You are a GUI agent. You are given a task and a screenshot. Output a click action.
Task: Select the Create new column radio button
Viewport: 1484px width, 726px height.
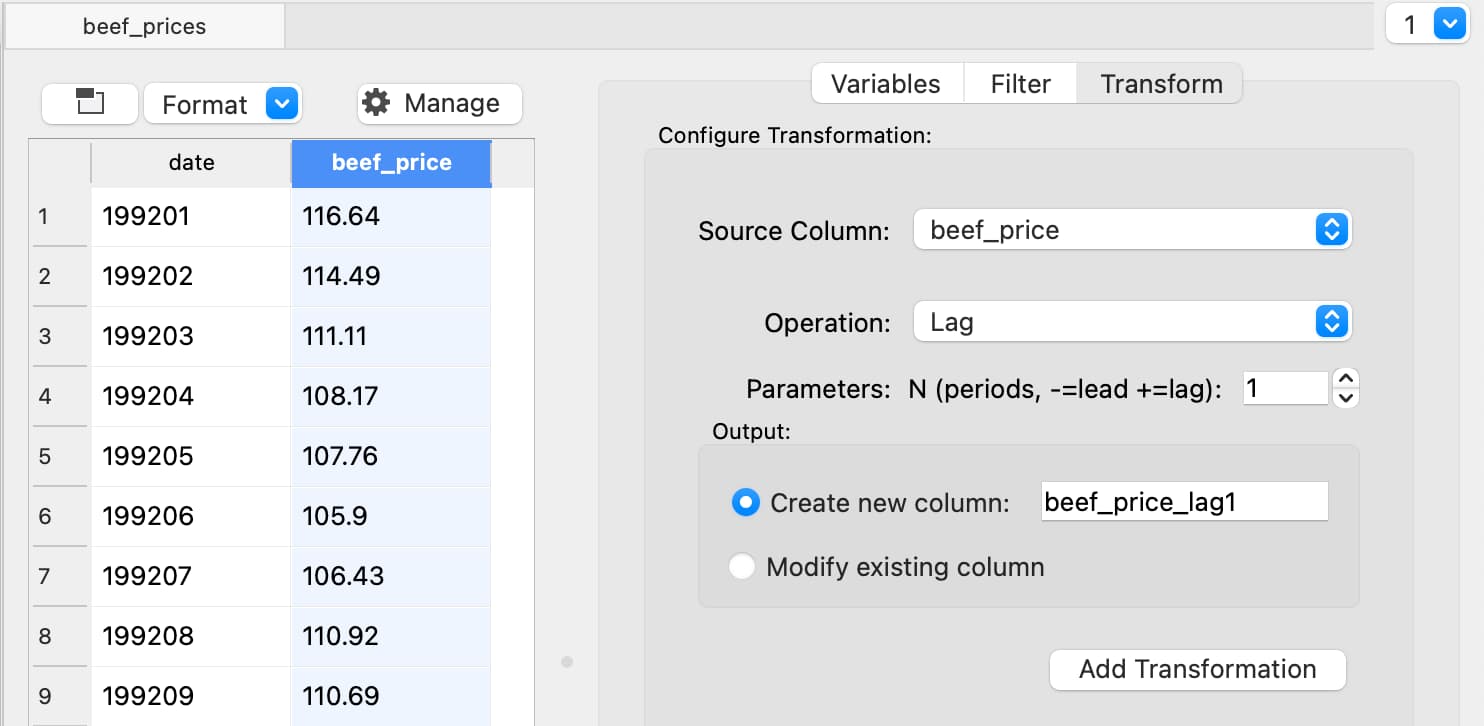[745, 502]
